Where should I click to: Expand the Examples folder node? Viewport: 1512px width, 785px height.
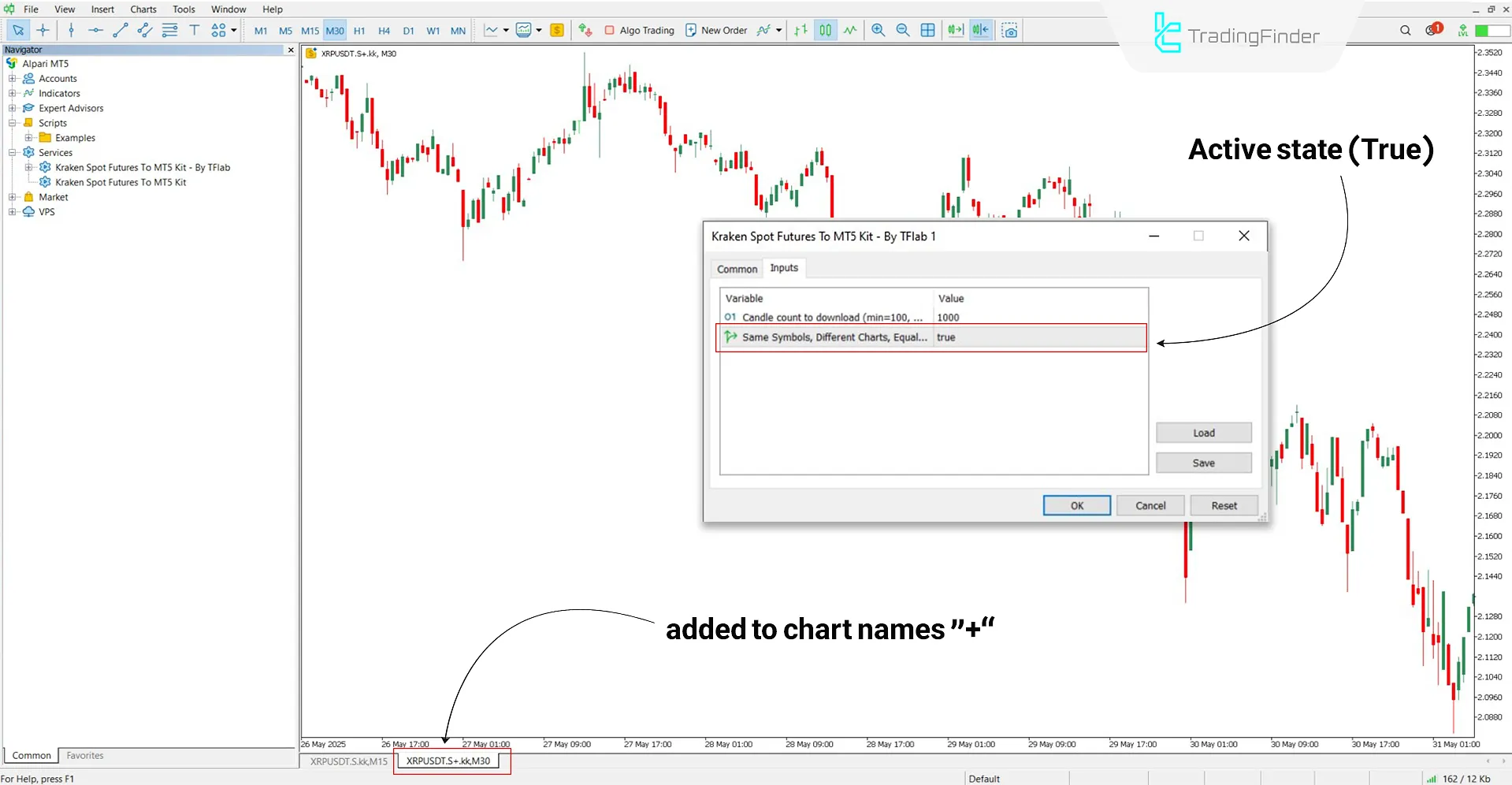tap(28, 138)
